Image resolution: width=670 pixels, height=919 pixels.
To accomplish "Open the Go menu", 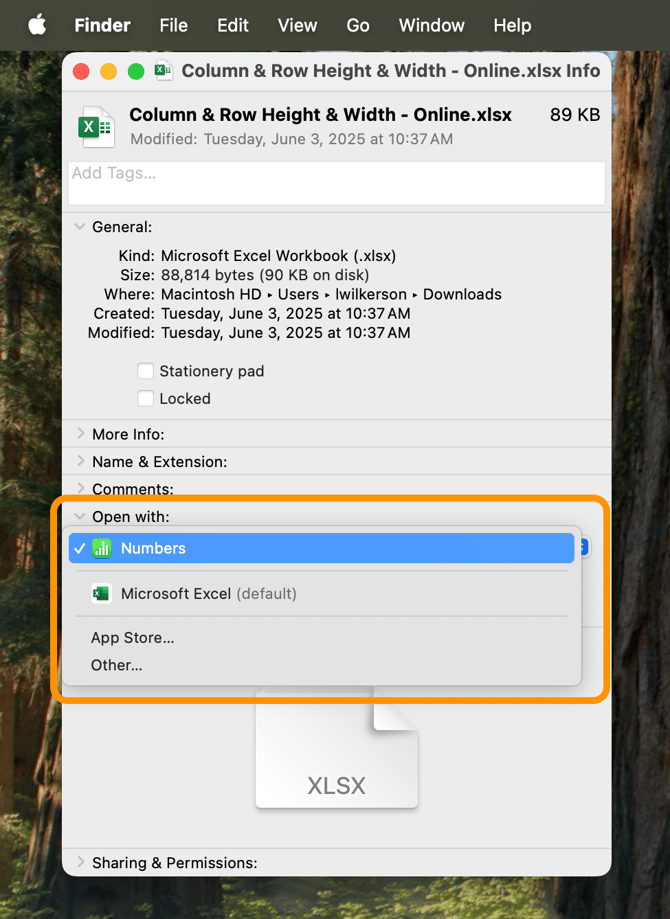I will (x=358, y=25).
